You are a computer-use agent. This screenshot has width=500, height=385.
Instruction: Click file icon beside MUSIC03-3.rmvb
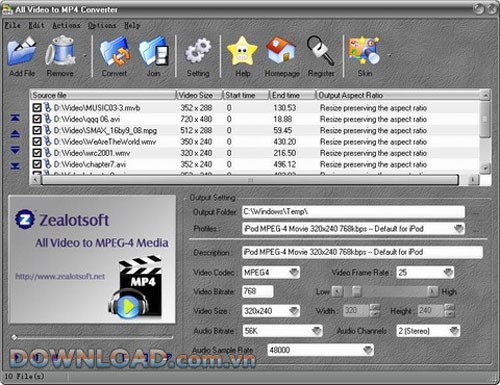[47, 107]
